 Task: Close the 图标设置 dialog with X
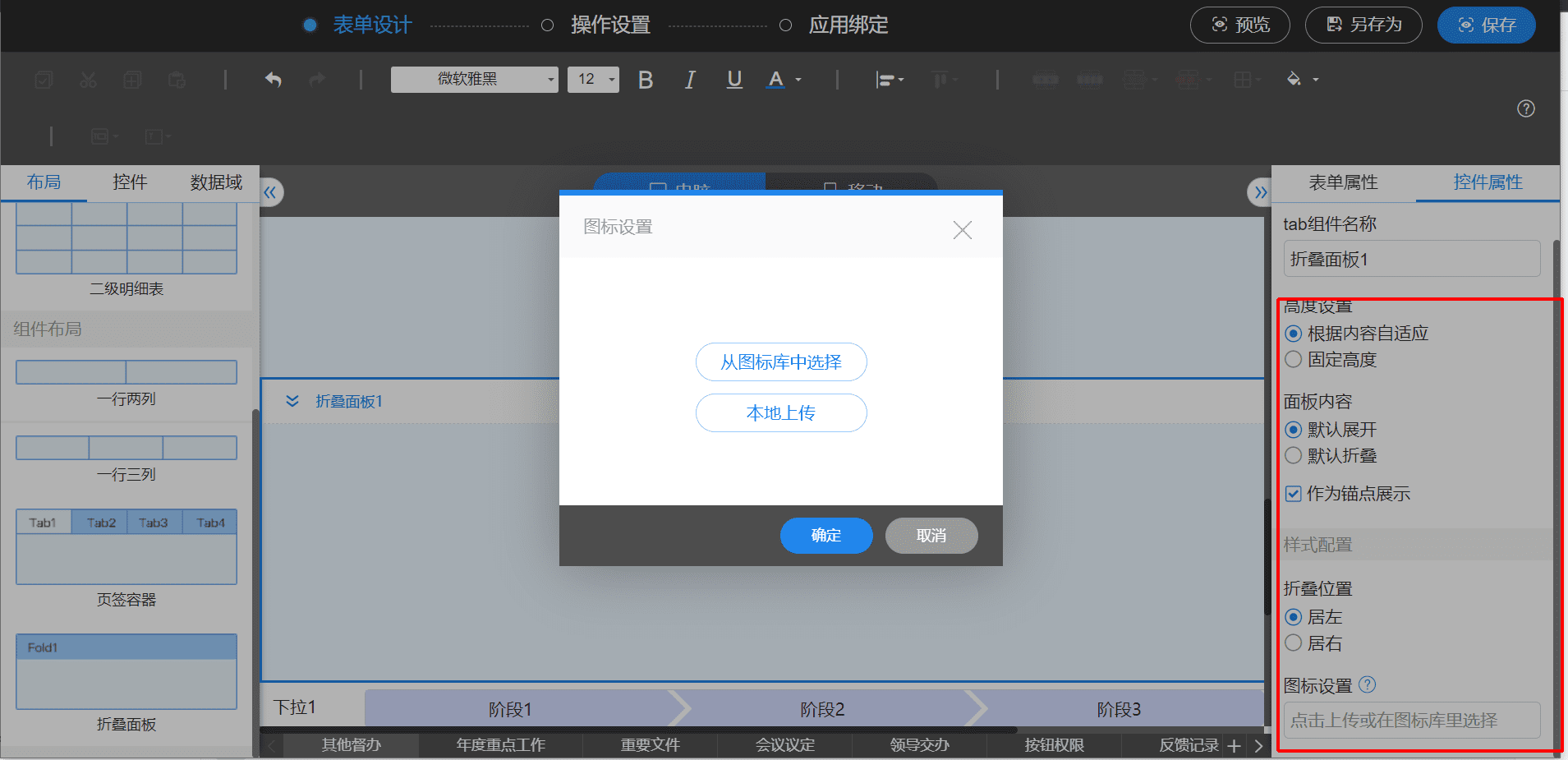962,230
